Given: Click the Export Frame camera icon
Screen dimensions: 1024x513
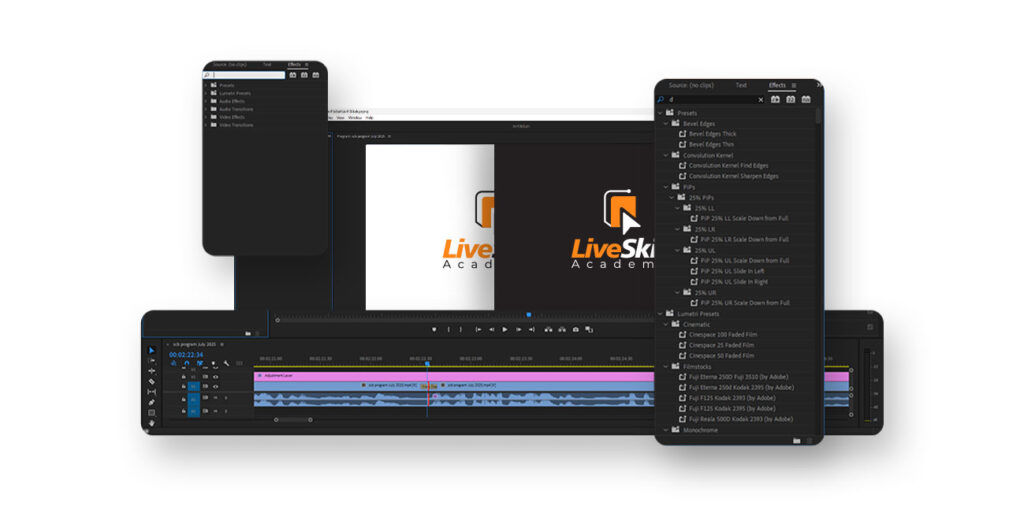Looking at the screenshot, I should click(576, 329).
